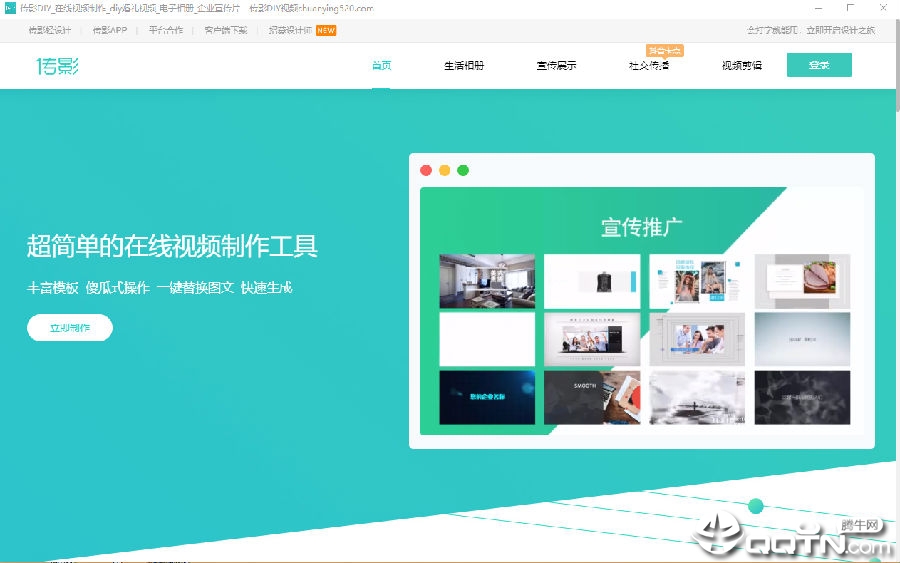Close the window
The height and width of the screenshot is (563, 900).
pos(883,8)
